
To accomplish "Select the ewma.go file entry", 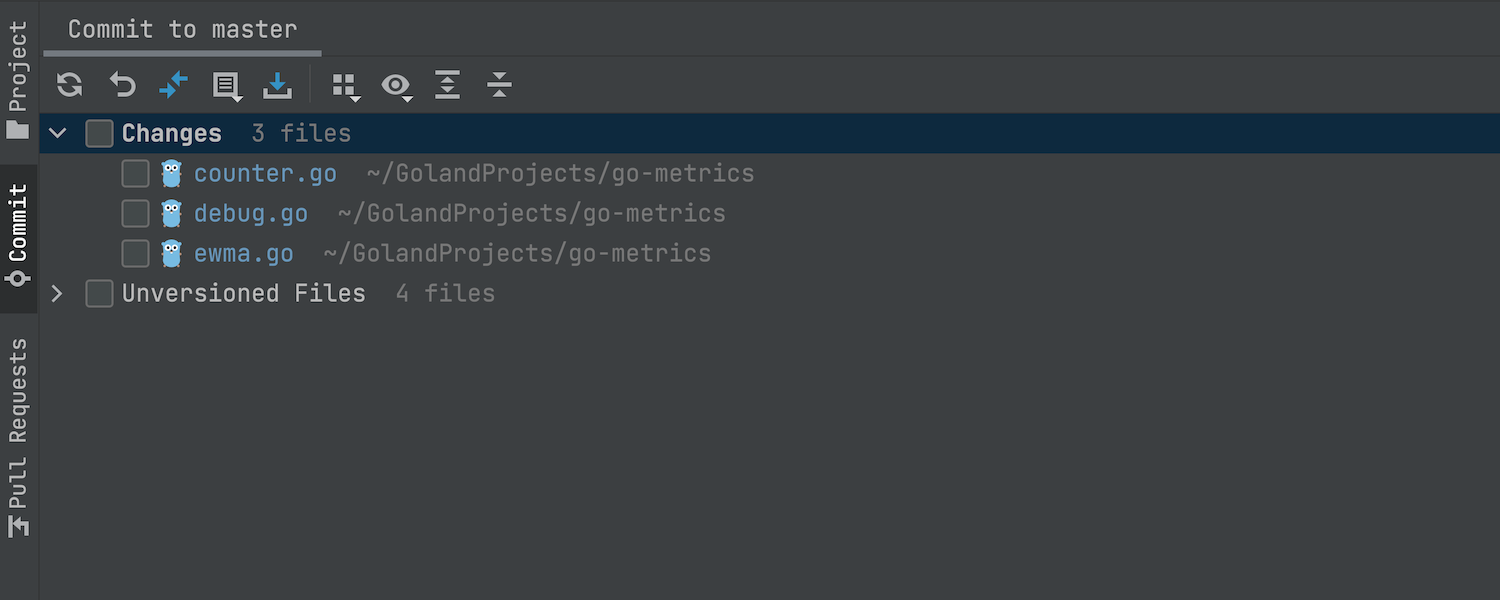I will point(243,254).
